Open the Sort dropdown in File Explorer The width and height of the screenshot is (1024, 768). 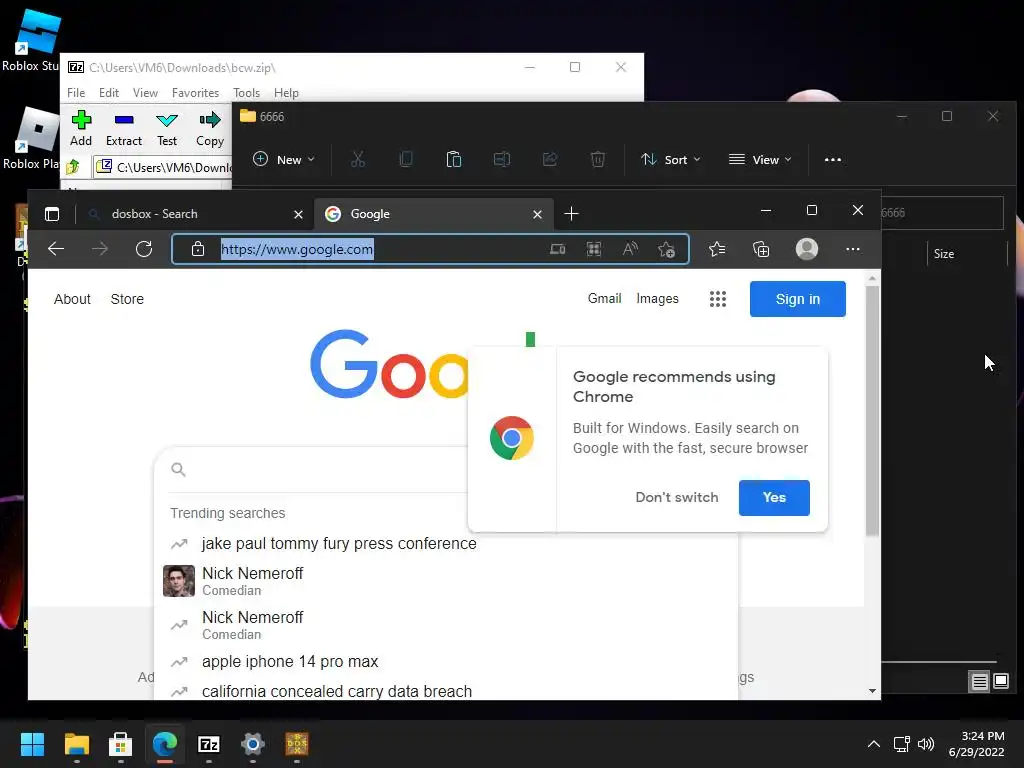coord(670,159)
